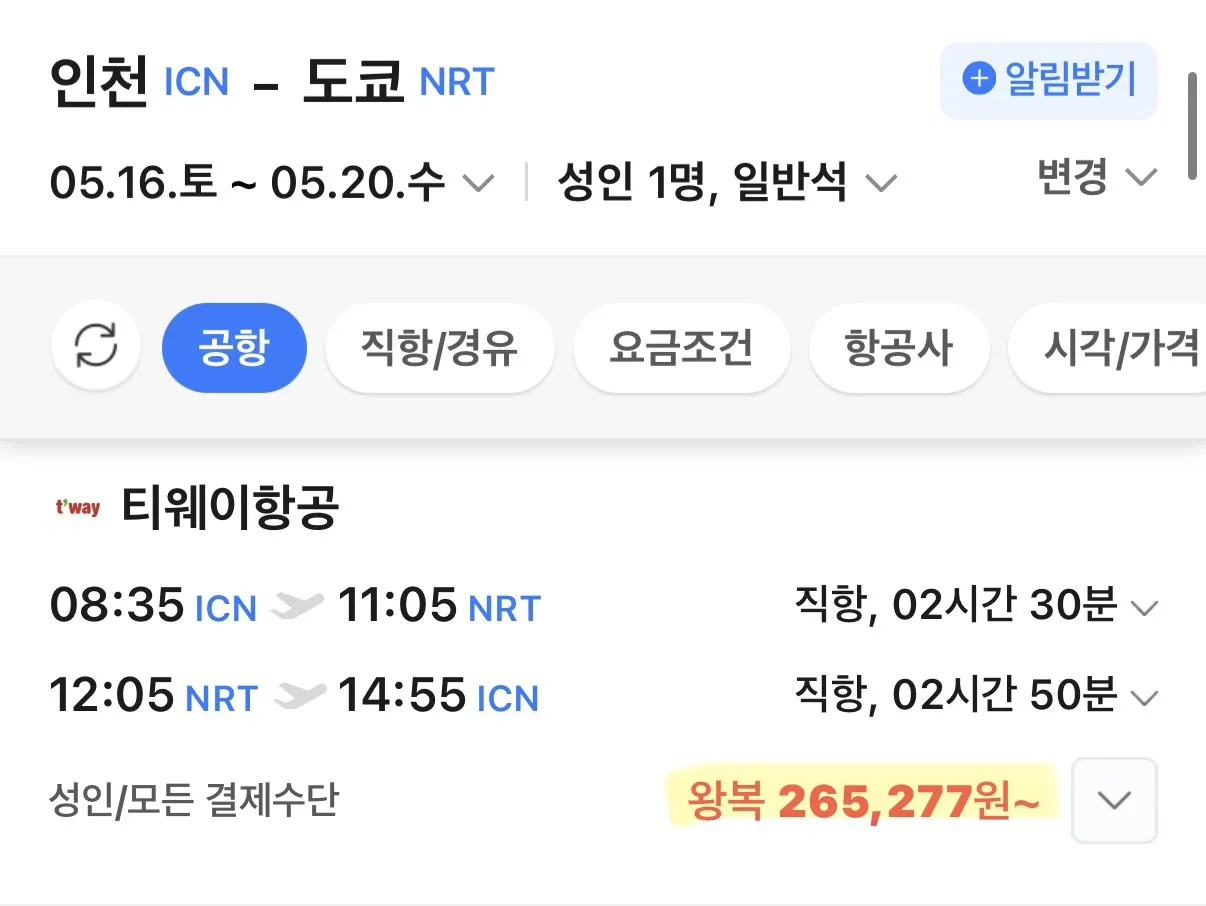This screenshot has height=906, width=1206.
Task: Expand passenger and seat class dropdown
Action: coord(880,183)
